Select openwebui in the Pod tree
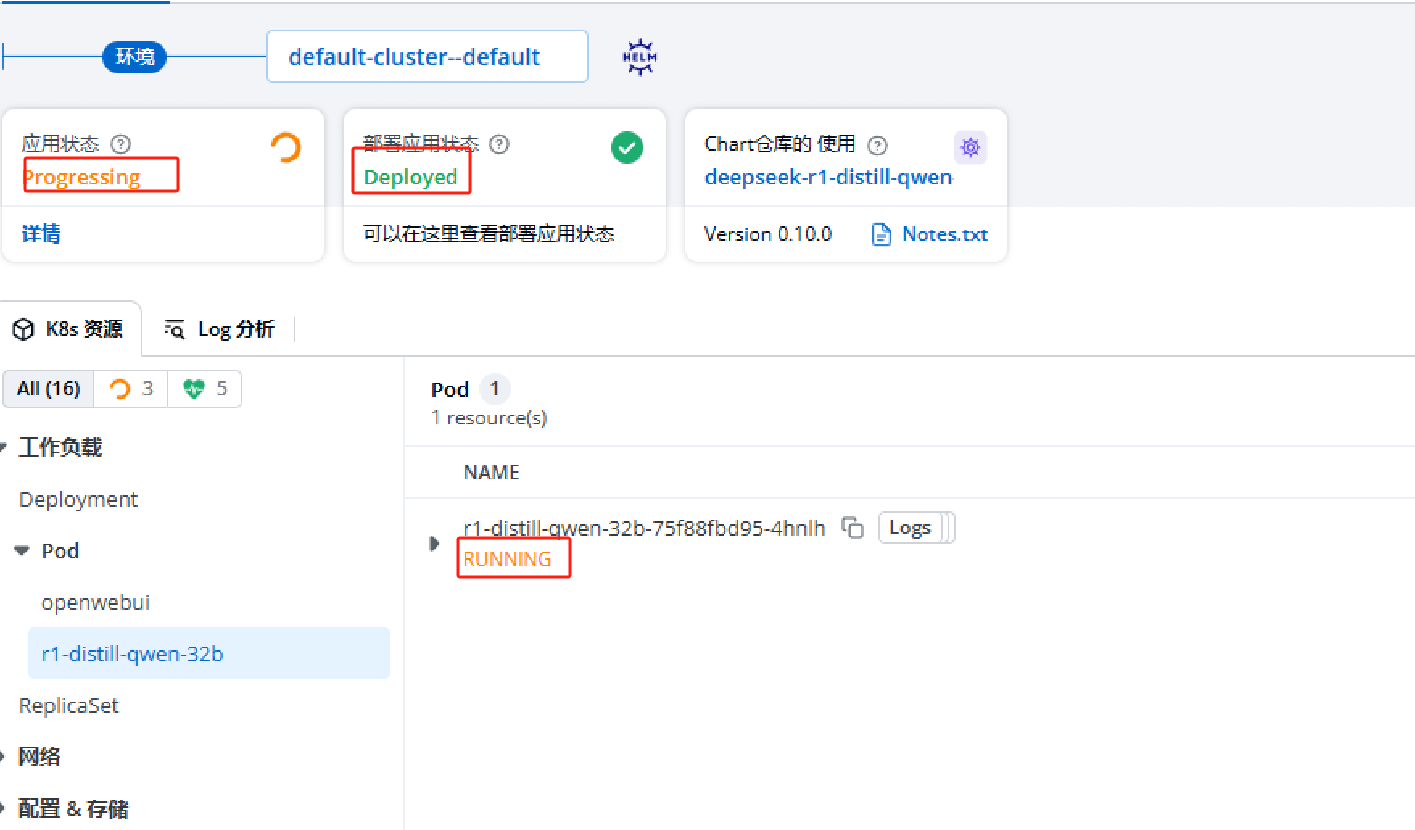 point(95,603)
